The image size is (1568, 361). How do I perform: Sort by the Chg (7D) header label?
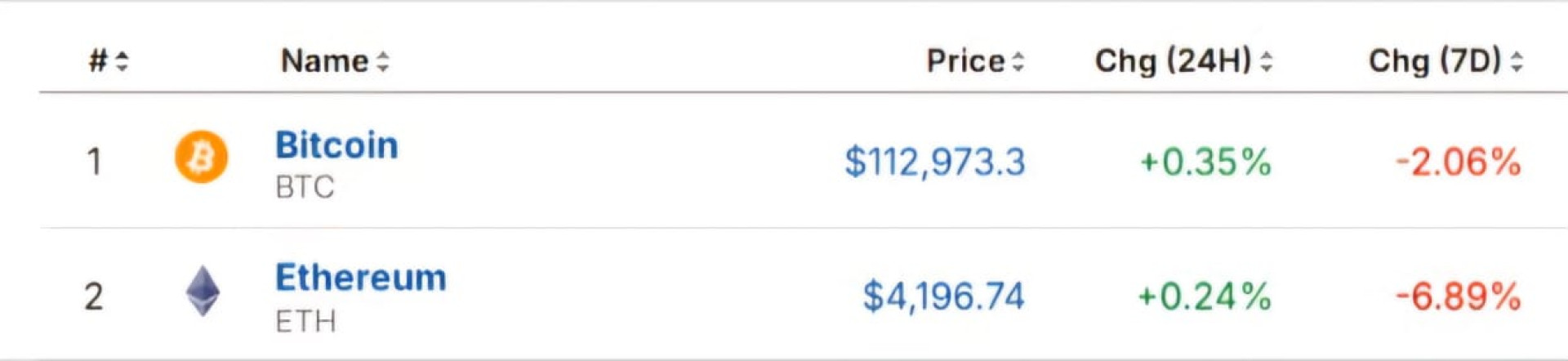1434,61
